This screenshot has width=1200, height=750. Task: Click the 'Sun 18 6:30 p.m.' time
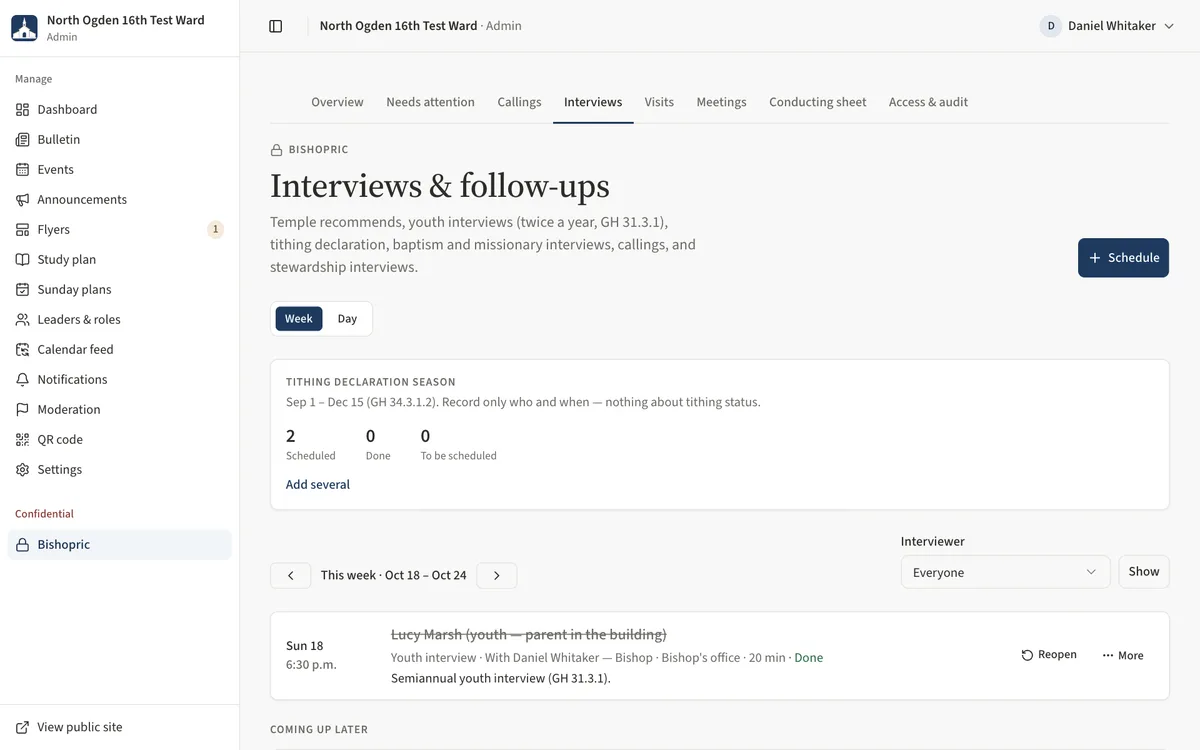coord(311,655)
